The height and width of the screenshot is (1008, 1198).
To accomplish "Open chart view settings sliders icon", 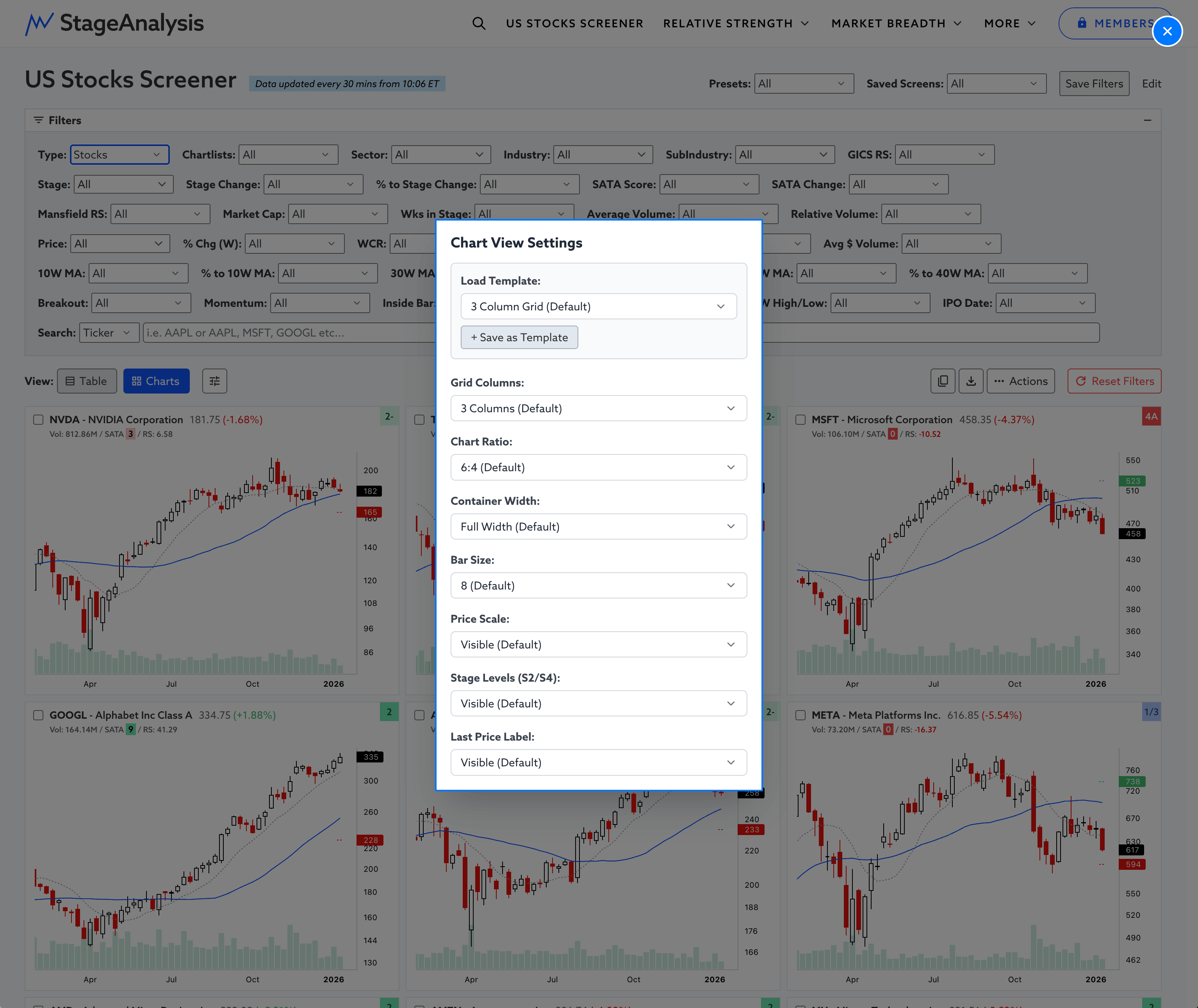I will (214, 381).
